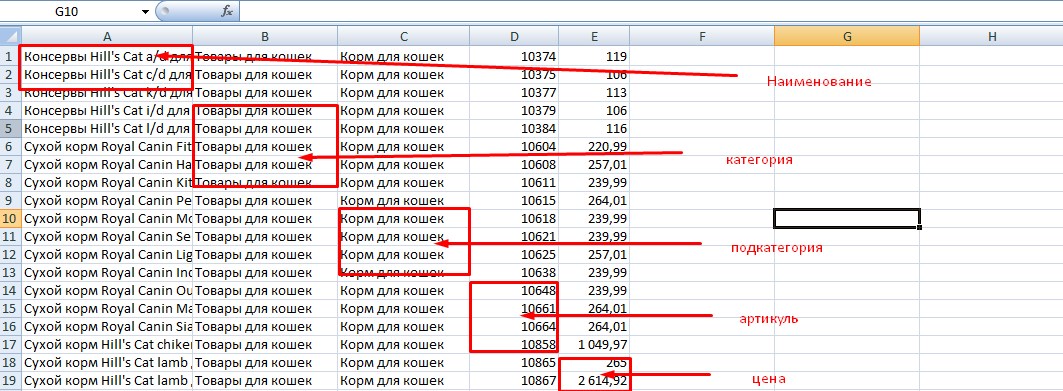The height and width of the screenshot is (391, 1063).
Task: Click price cell 220,99
Action: tap(594, 146)
